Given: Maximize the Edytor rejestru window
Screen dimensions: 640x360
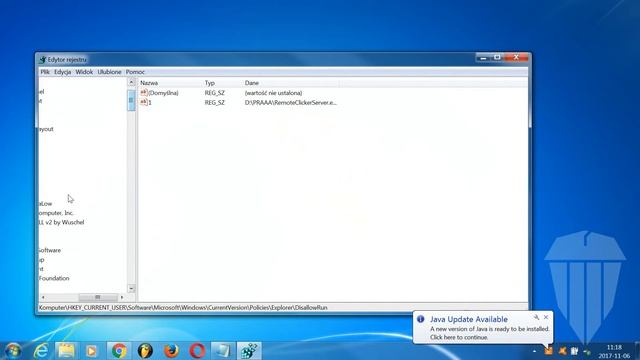Looking at the screenshot, I should (497, 58).
